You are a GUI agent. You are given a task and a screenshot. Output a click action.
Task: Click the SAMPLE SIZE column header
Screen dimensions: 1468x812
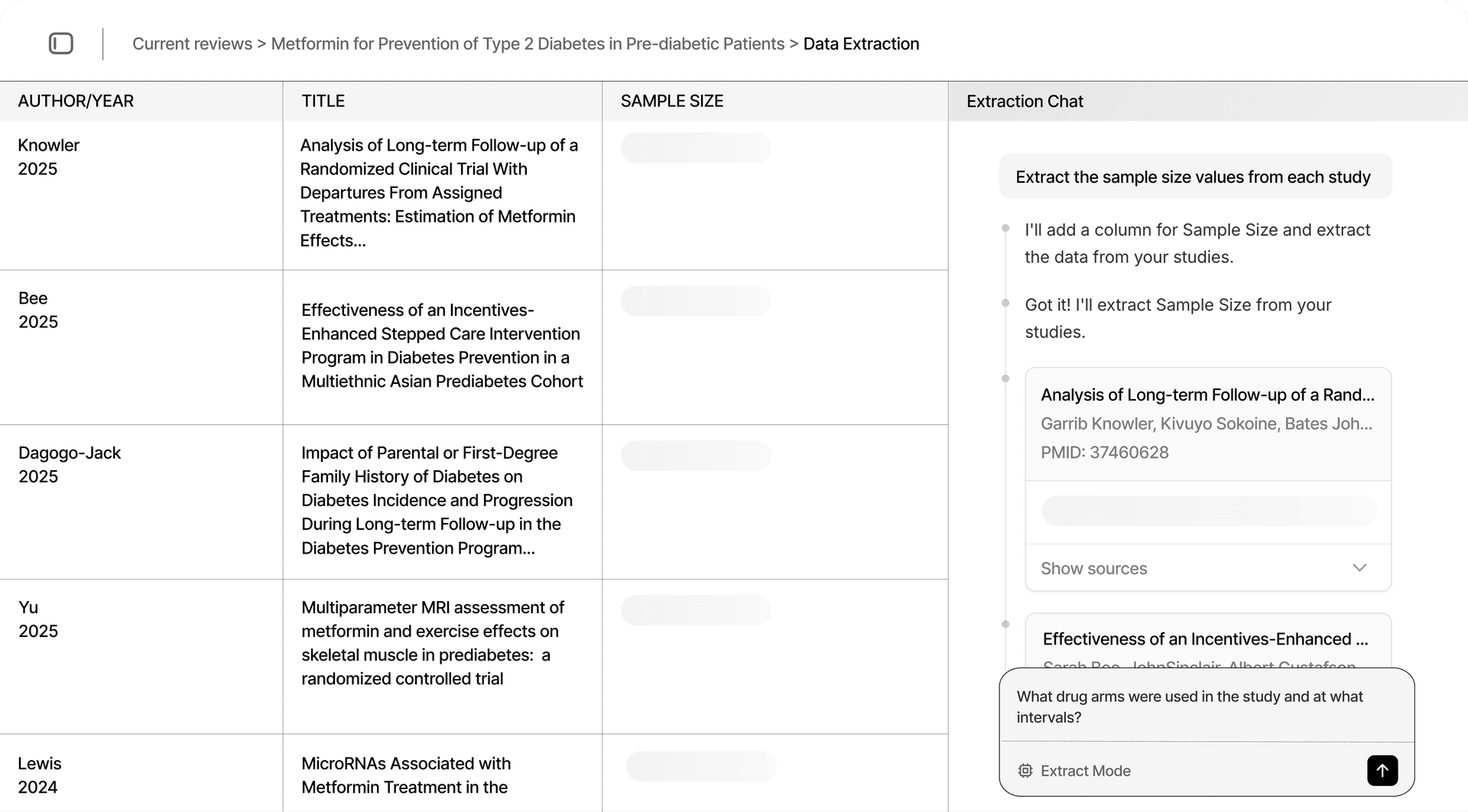click(x=672, y=101)
